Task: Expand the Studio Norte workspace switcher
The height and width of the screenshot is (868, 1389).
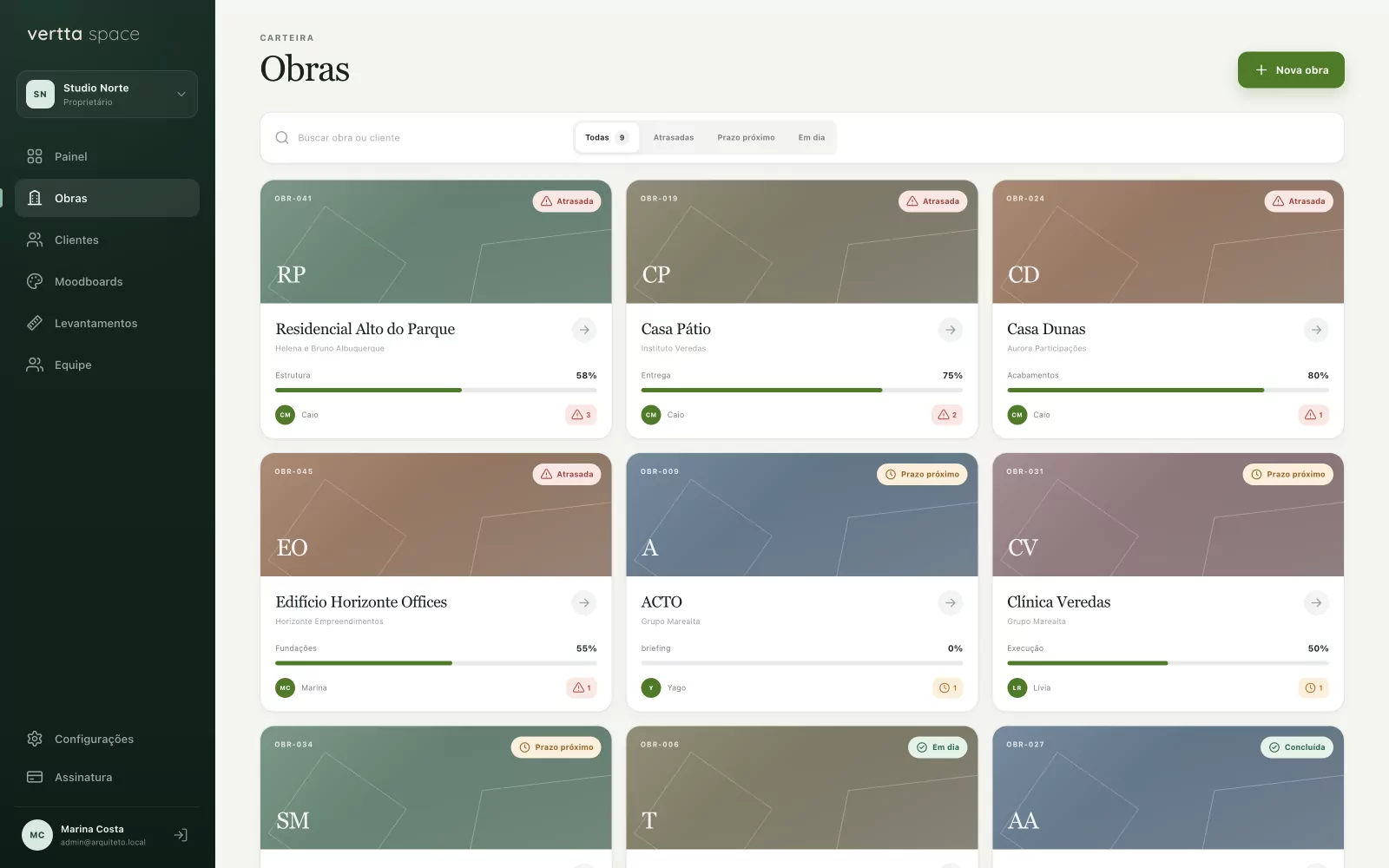Action: (x=107, y=94)
